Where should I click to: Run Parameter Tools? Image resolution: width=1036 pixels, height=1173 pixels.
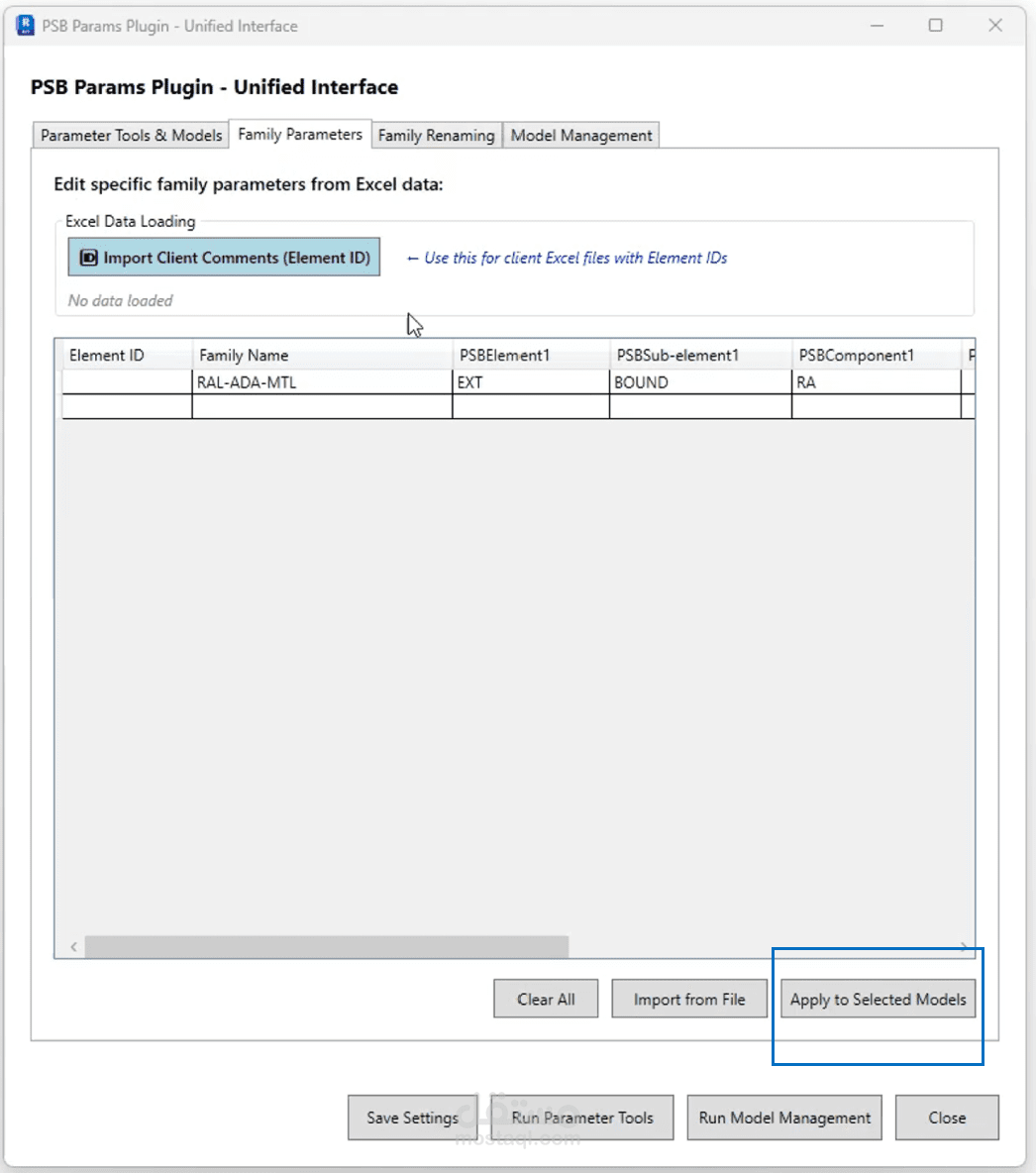tap(582, 1118)
